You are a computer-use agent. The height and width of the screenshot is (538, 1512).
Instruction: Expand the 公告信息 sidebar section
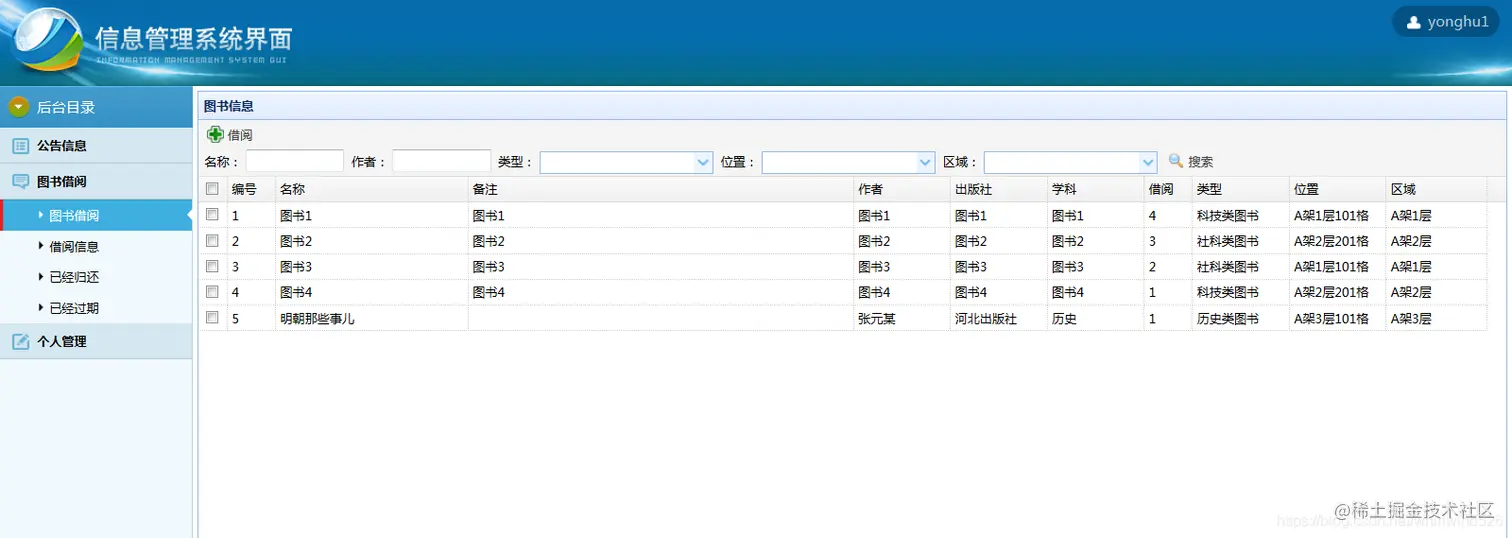pos(96,146)
